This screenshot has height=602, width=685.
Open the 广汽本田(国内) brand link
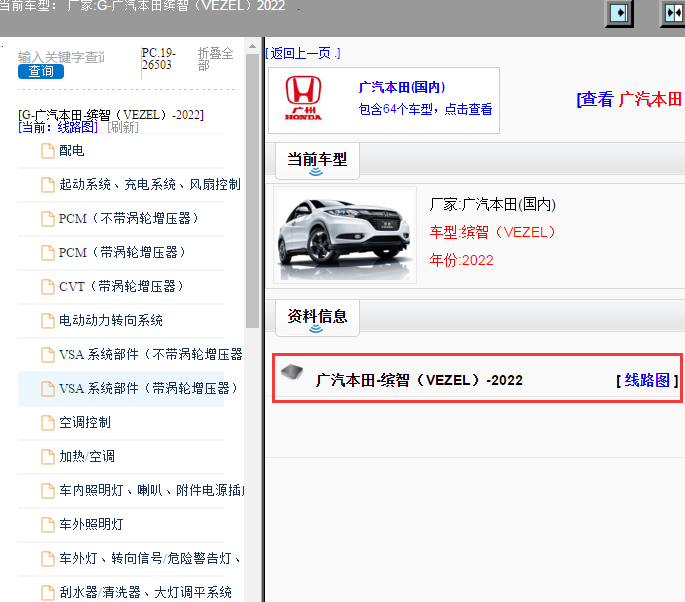(x=402, y=87)
